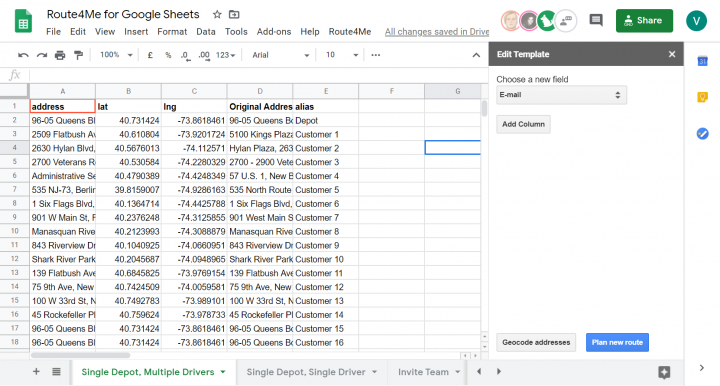Select the 'Depot' cell in alias column
This screenshot has height=386, width=720.
pyautogui.click(x=326, y=121)
